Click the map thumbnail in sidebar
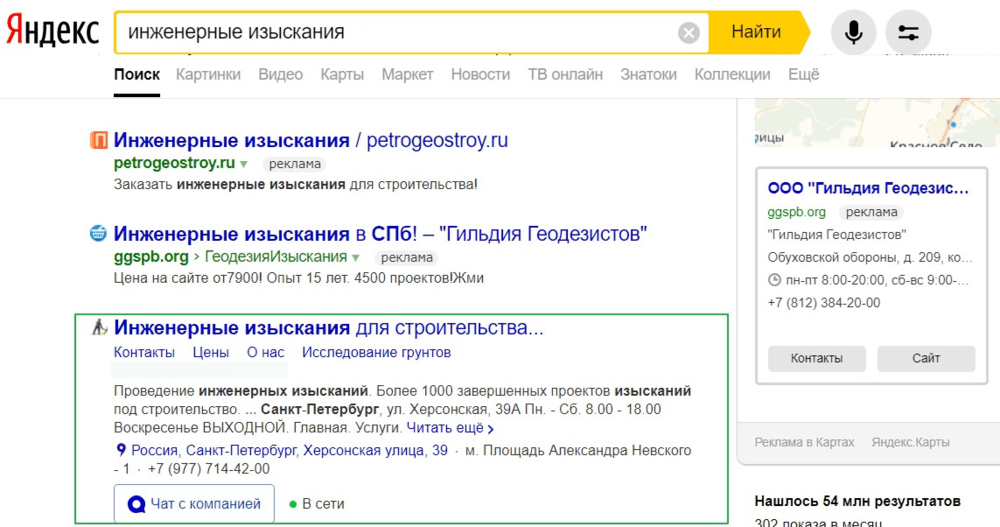Image resolution: width=1000 pixels, height=527 pixels. pyautogui.click(x=878, y=122)
